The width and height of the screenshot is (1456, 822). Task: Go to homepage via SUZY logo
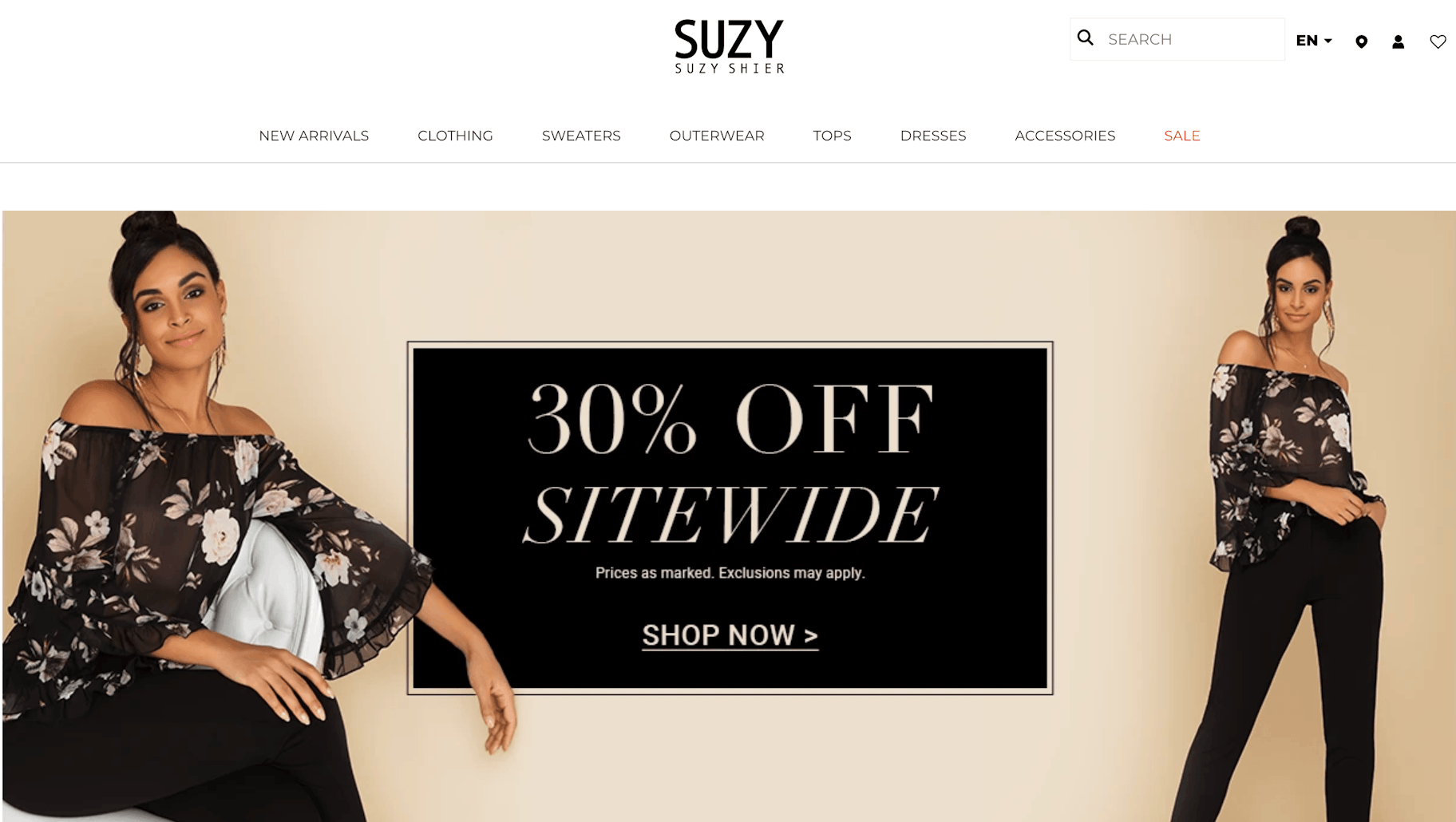pos(730,46)
